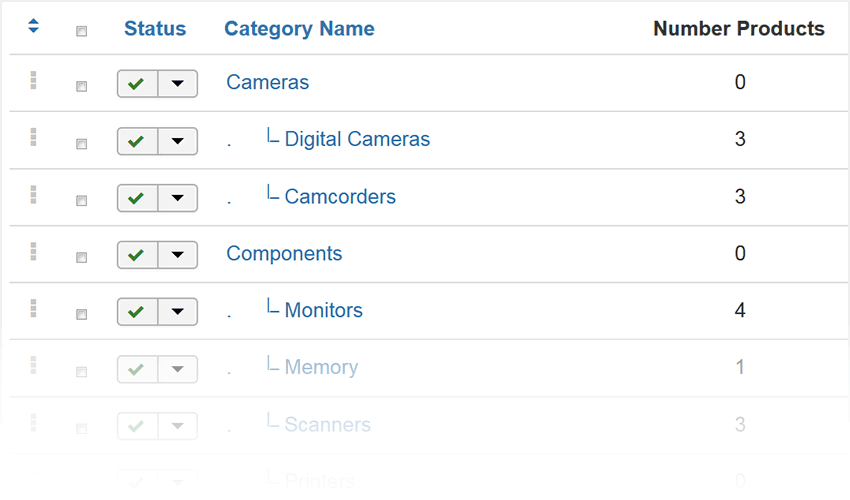850x500 pixels.
Task: Unpublish Camcorders via its green checkmark button
Action: pos(137,198)
